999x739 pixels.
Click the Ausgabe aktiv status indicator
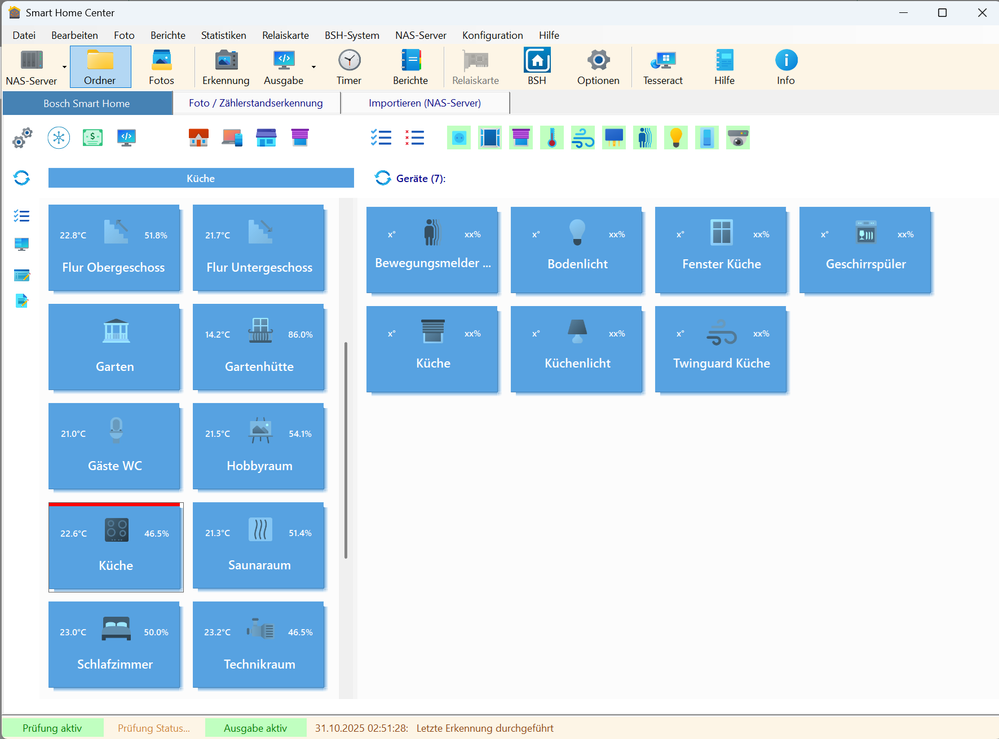pos(255,728)
